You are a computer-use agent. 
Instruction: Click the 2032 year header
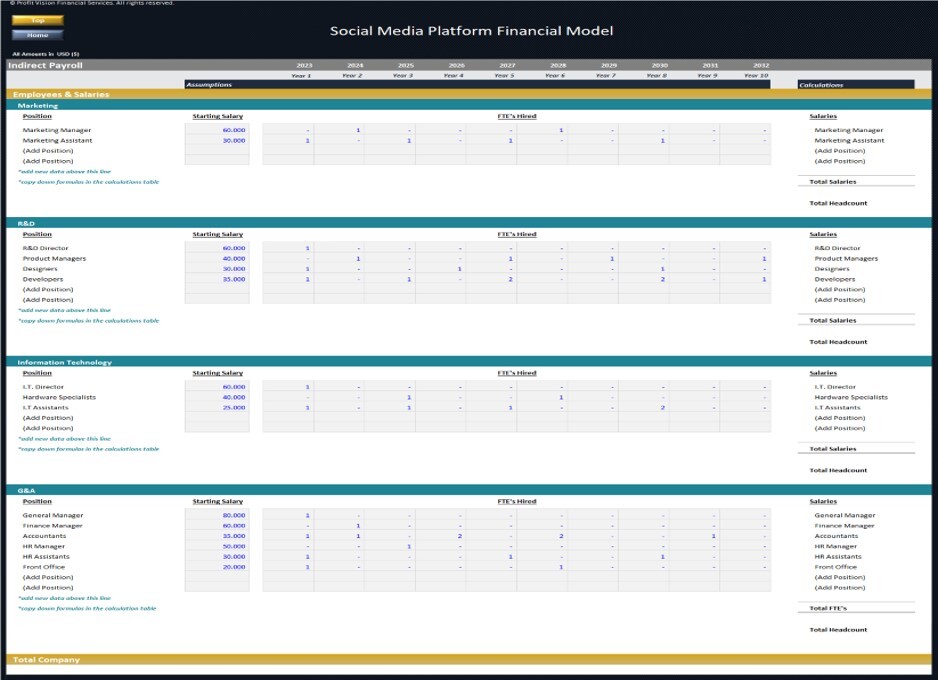click(x=761, y=65)
